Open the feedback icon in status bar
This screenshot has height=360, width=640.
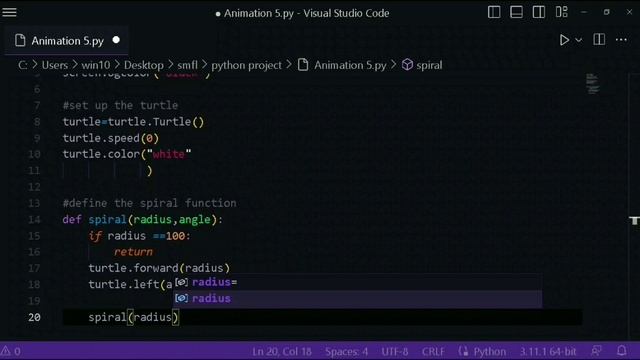tap(596, 351)
